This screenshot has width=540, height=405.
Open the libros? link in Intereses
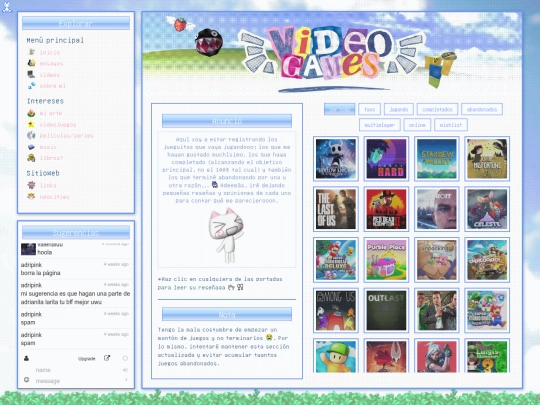tap(51, 158)
